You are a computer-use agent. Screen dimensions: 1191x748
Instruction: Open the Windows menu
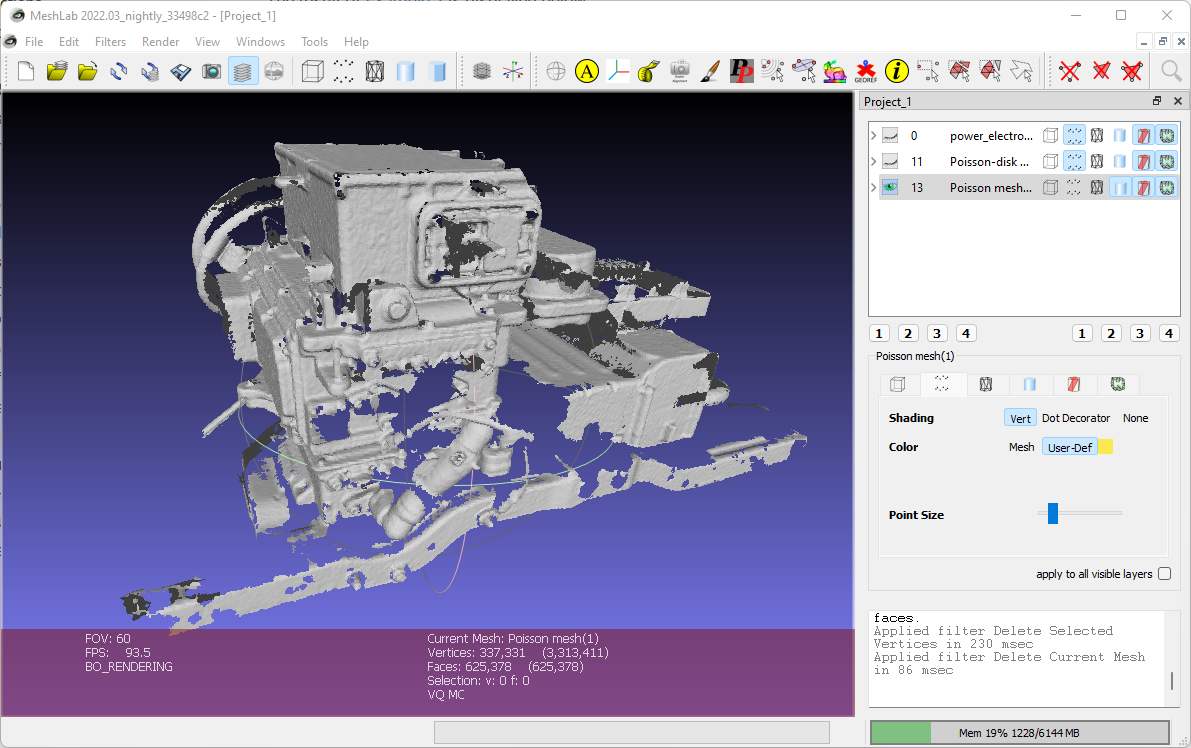point(260,42)
